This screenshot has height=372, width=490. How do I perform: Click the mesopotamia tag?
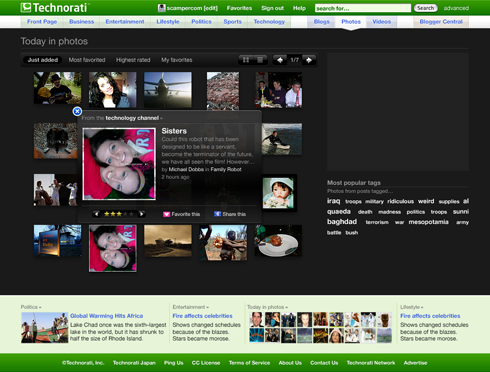pyautogui.click(x=428, y=222)
